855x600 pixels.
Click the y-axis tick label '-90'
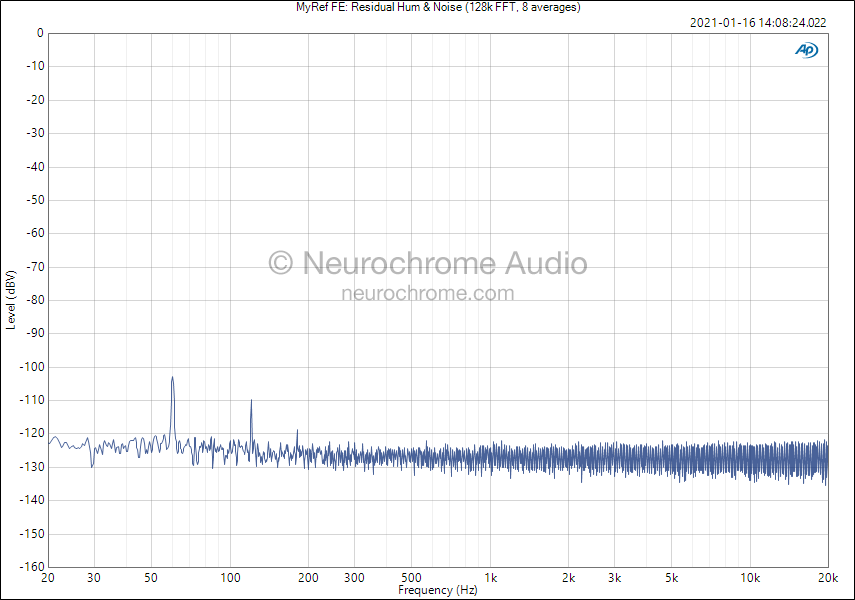pos(35,333)
